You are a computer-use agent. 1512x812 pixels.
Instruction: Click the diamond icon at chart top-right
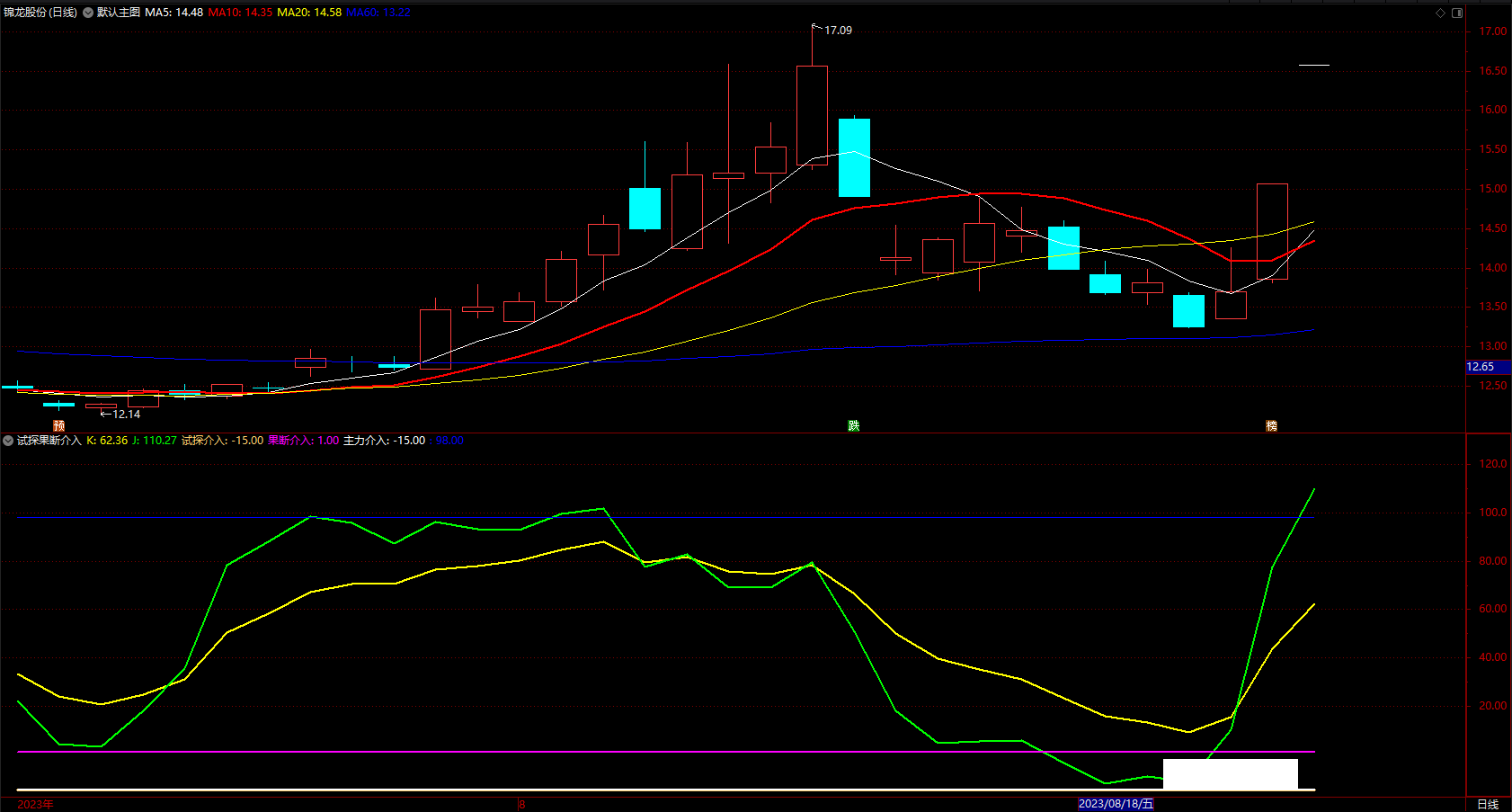1440,13
